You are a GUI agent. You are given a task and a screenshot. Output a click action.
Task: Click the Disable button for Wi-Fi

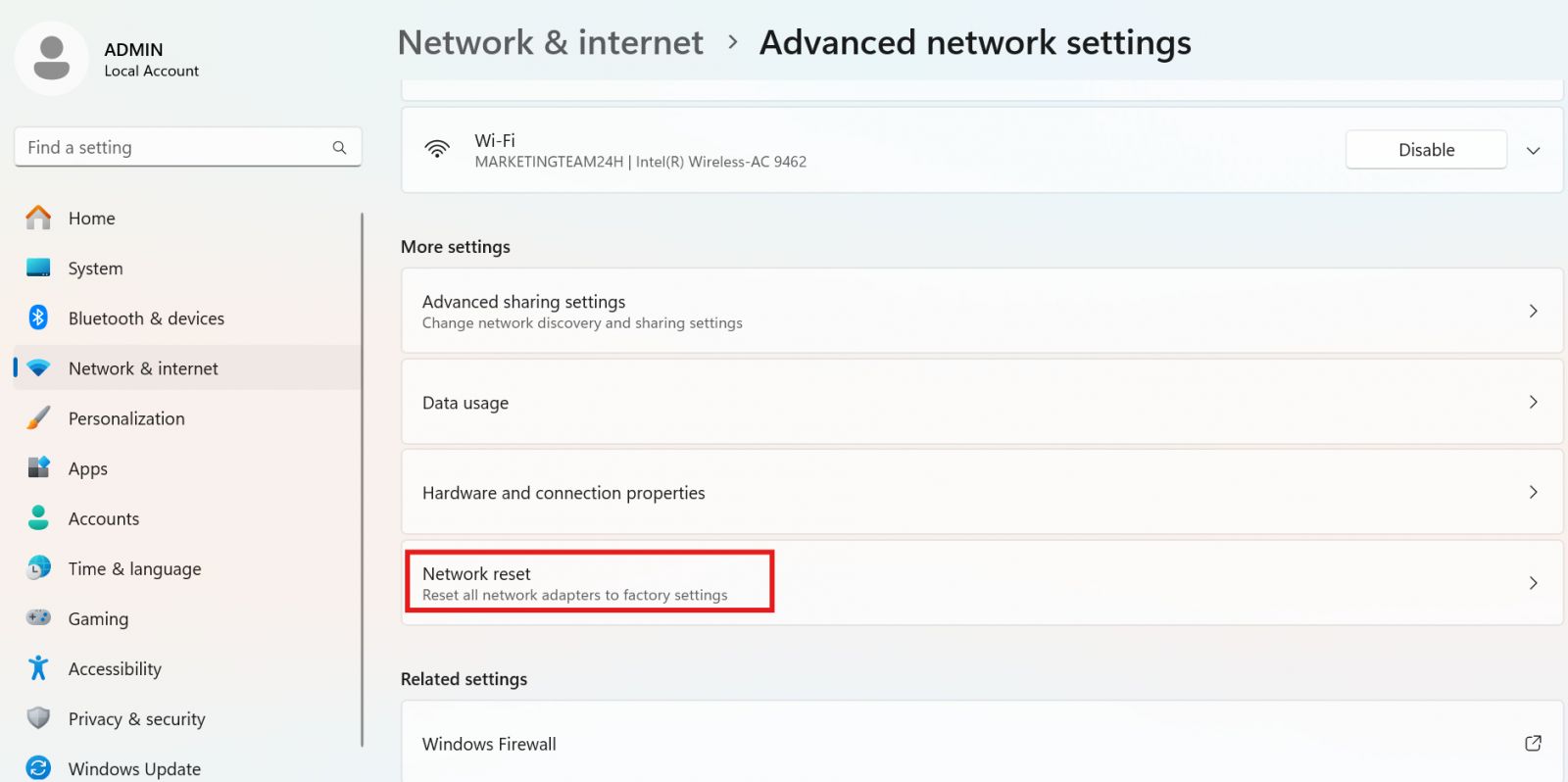coord(1426,149)
